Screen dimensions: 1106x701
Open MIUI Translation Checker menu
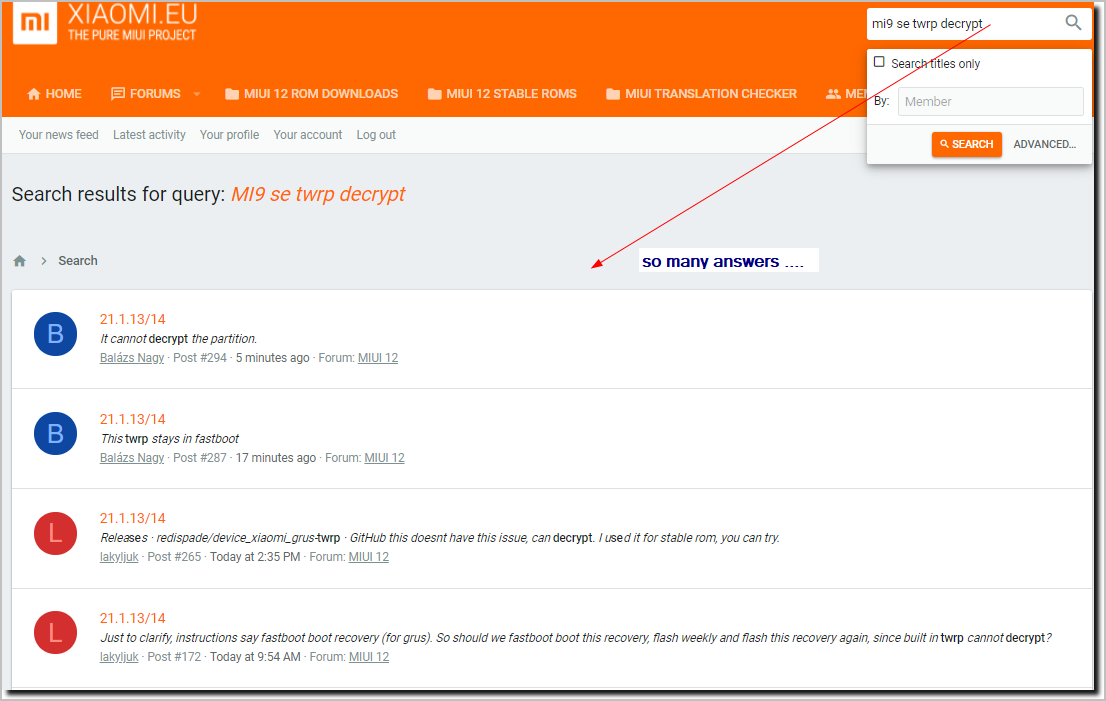pos(702,94)
